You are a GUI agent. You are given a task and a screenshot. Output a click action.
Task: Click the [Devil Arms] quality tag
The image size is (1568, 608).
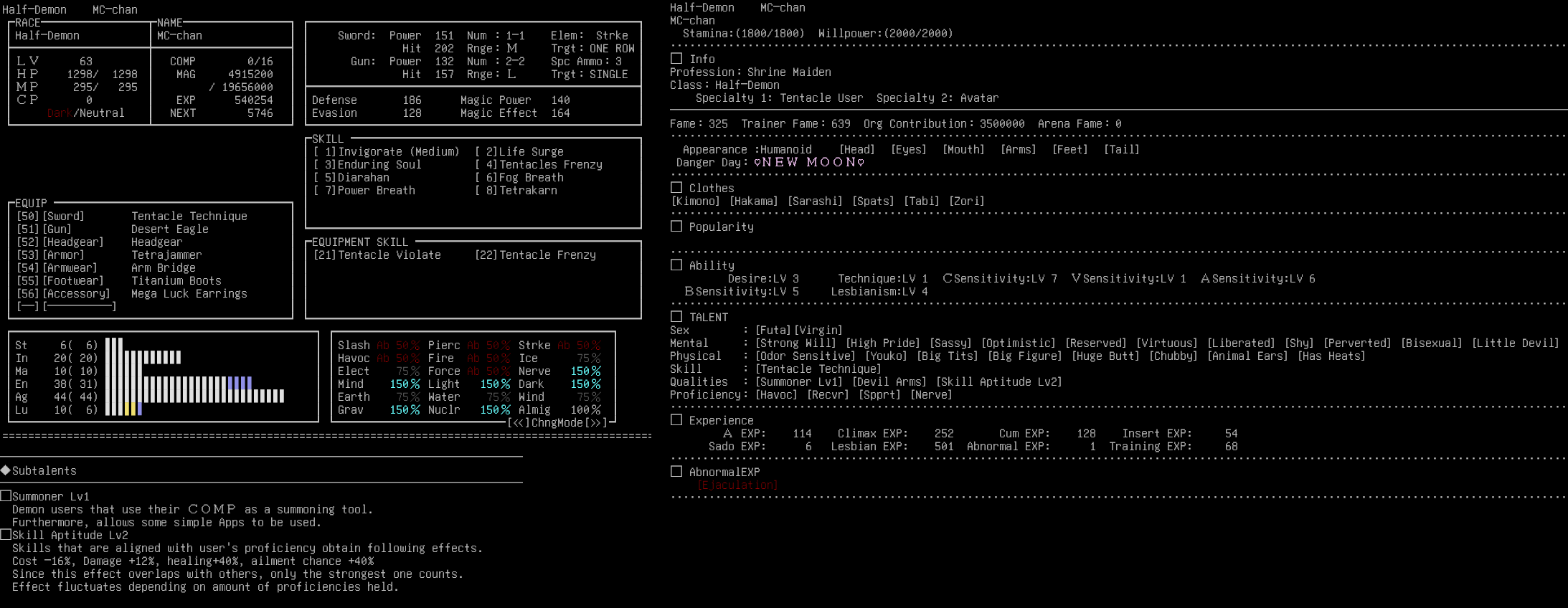[x=889, y=382]
